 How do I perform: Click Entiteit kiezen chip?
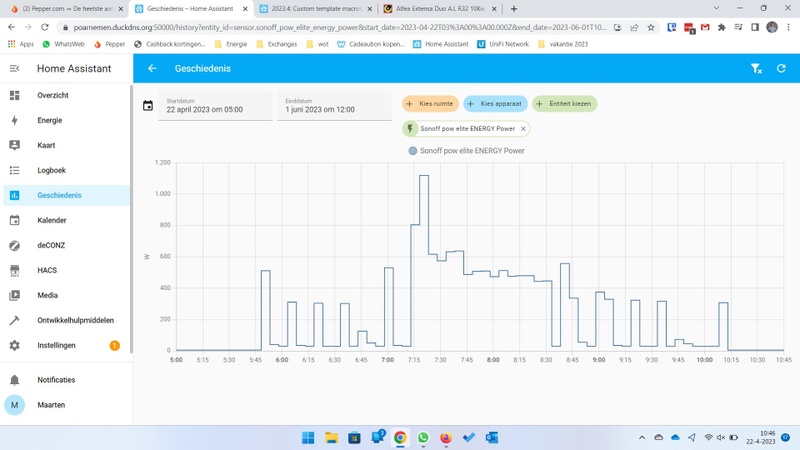pos(564,104)
